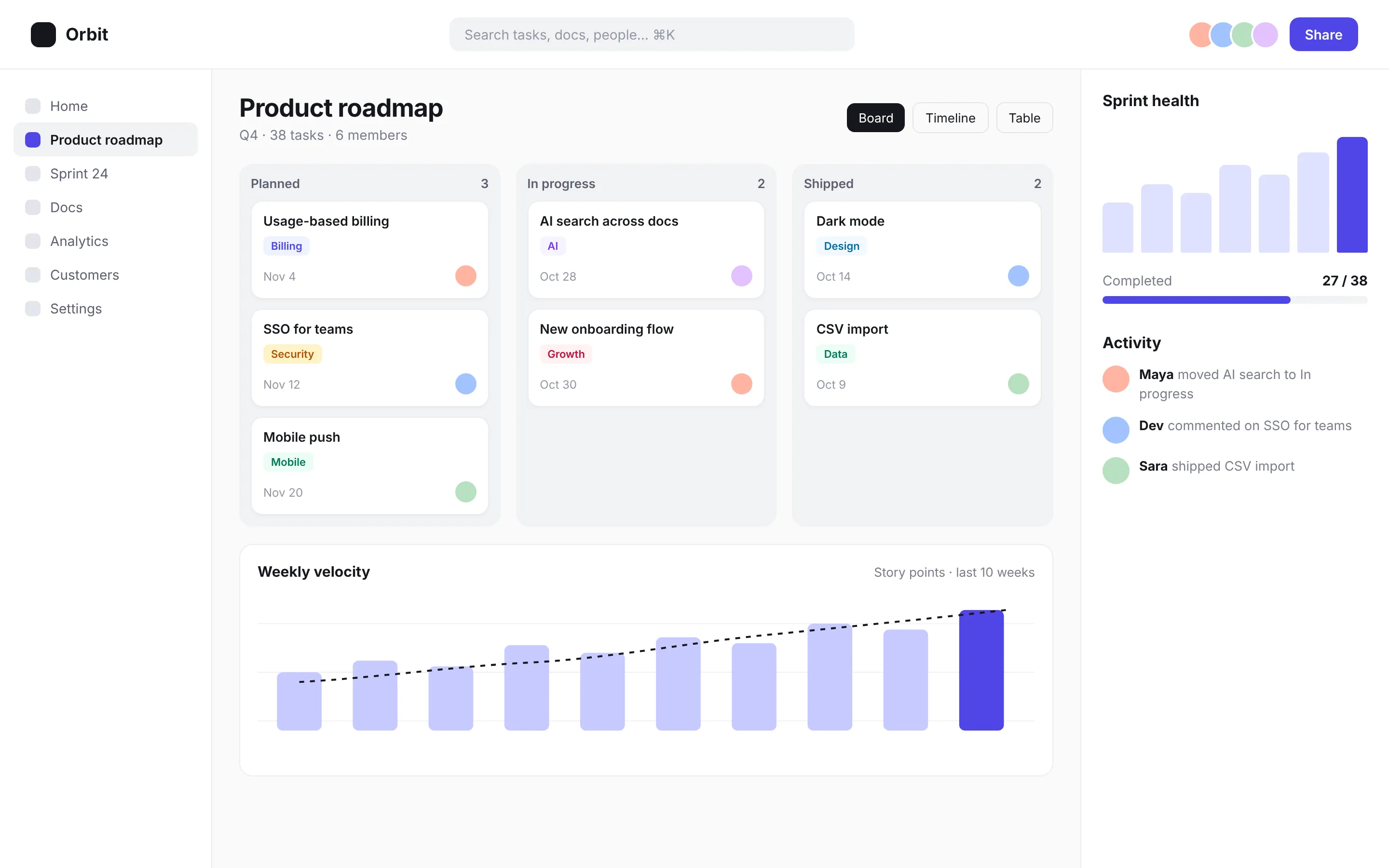1389x868 pixels.
Task: Click the assignee avatar on SSO for teams
Action: [465, 384]
